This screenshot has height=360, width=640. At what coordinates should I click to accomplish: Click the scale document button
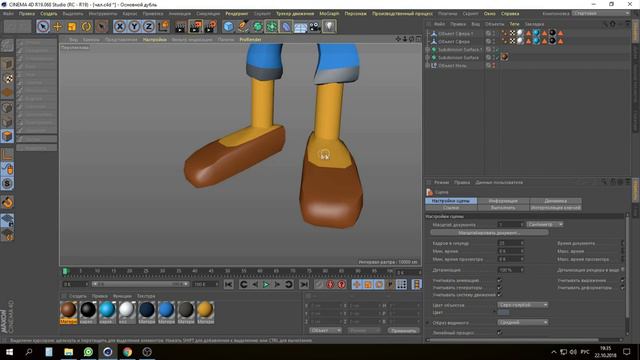pyautogui.click(x=489, y=233)
